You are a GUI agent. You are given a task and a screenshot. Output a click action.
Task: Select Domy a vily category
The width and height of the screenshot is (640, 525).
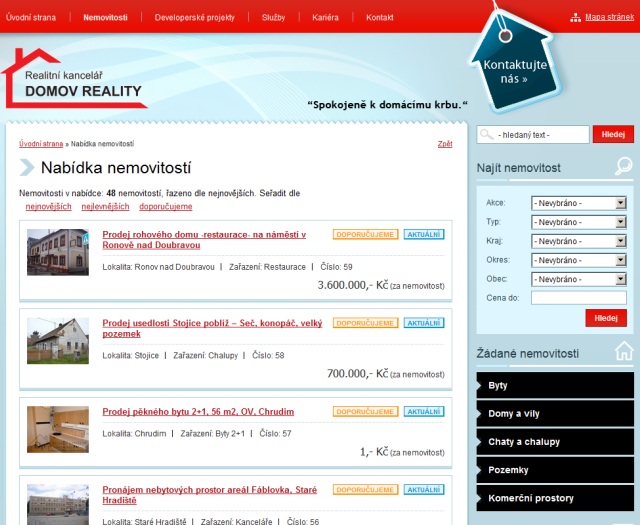tap(555, 414)
